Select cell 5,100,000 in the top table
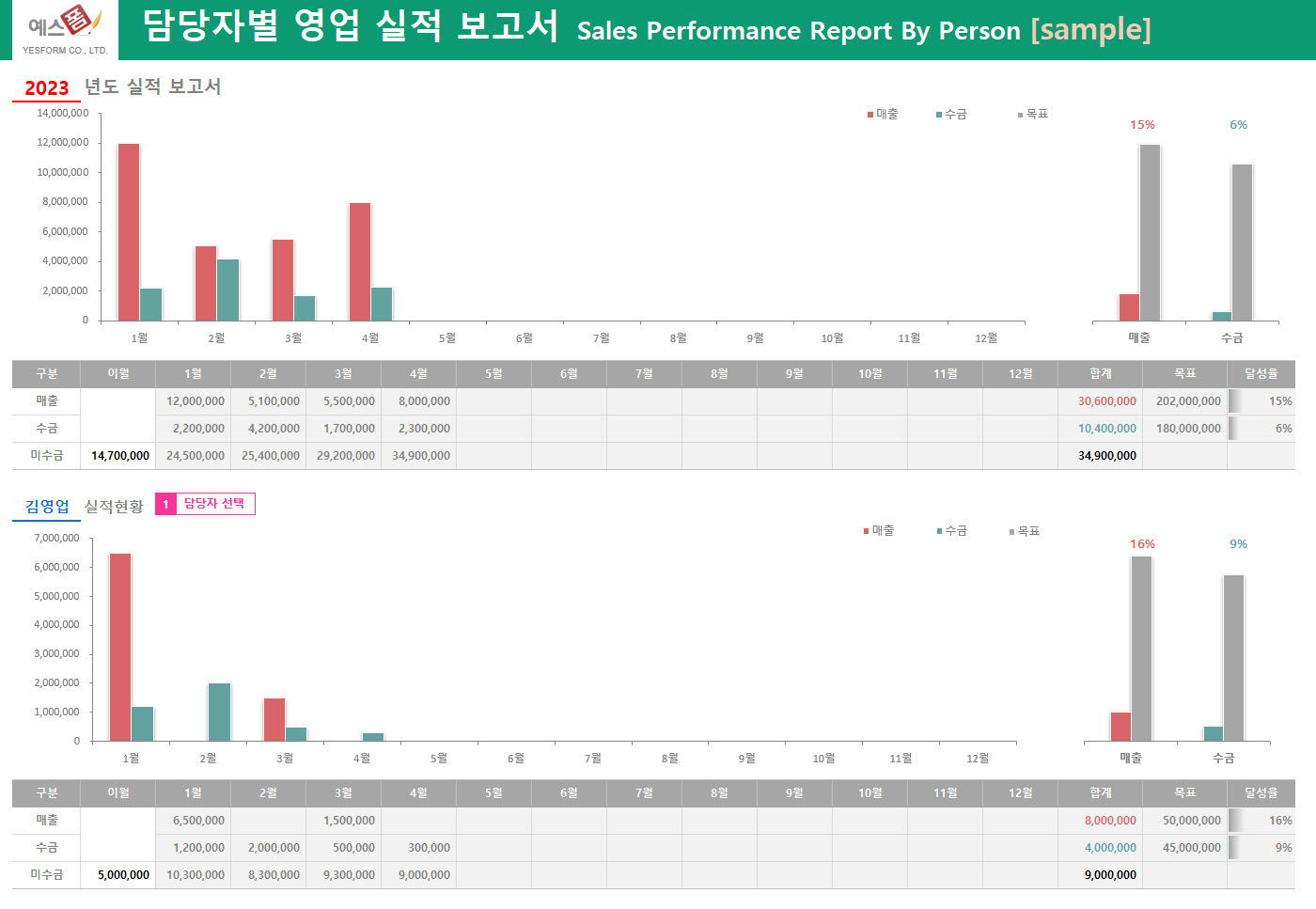This screenshot has width=1316, height=909. pyautogui.click(x=268, y=401)
